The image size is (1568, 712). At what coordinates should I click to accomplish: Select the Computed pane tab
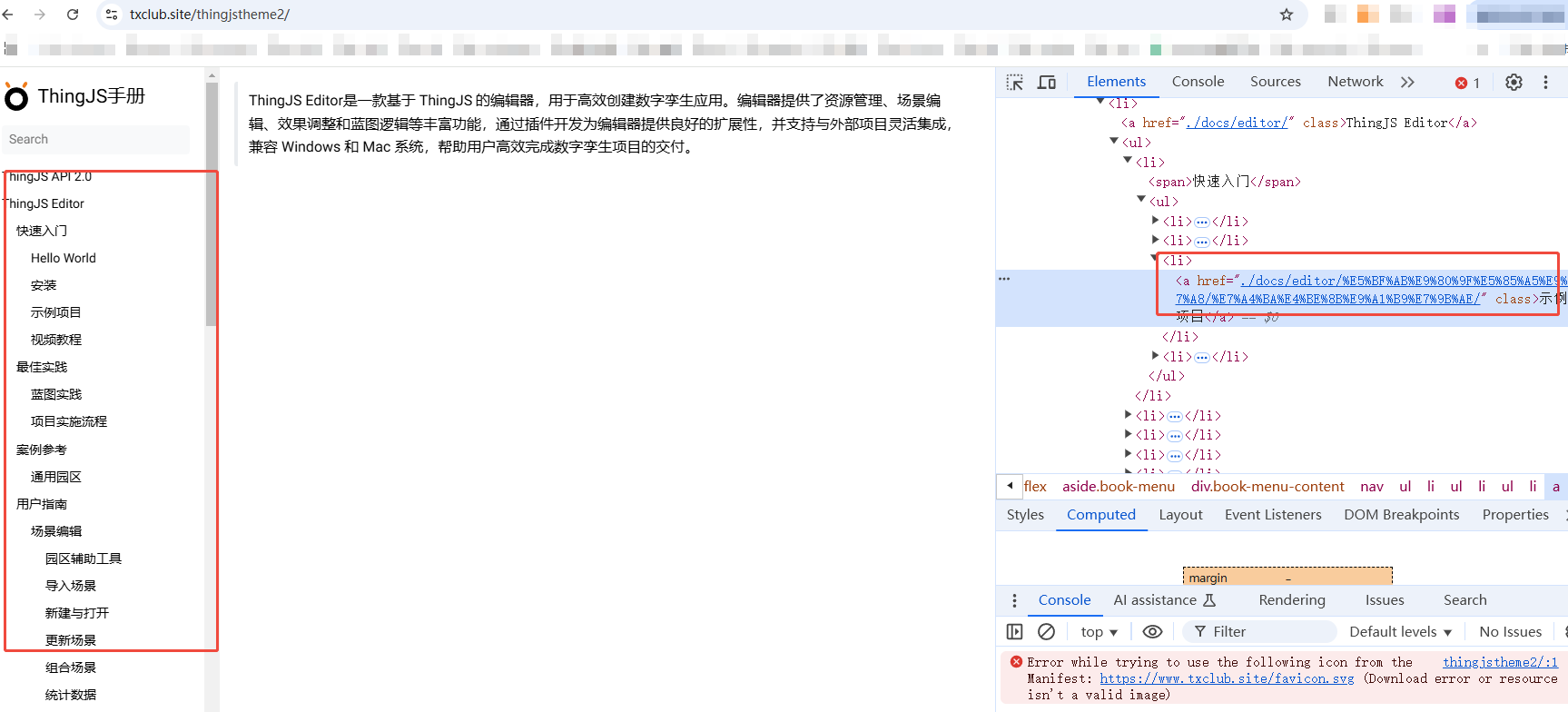(x=1100, y=515)
